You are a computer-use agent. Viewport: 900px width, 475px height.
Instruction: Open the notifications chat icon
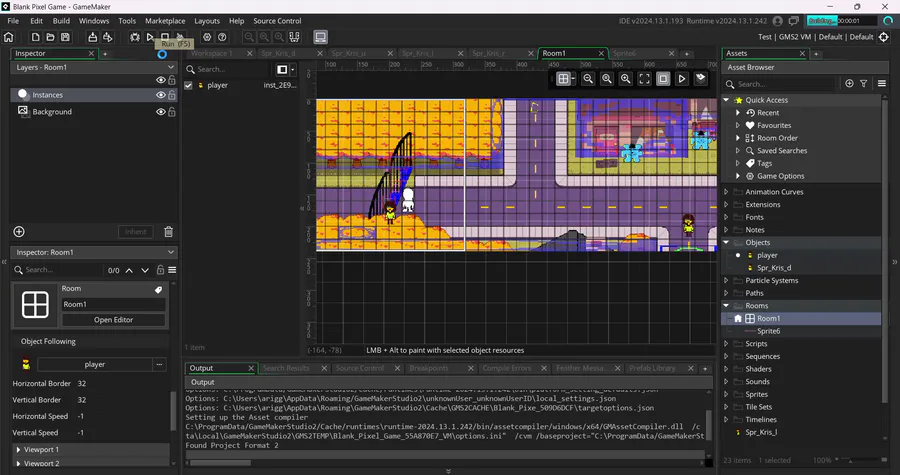pyautogui.click(x=793, y=21)
